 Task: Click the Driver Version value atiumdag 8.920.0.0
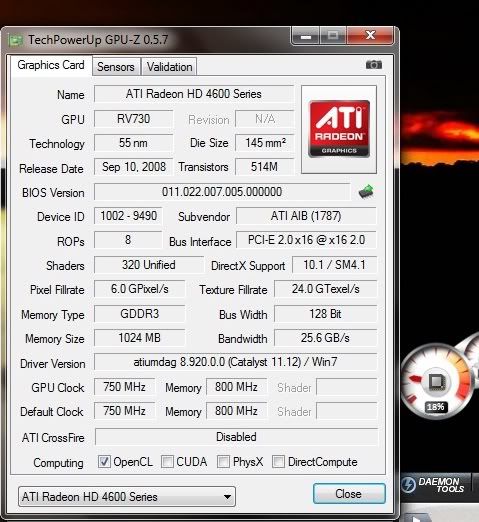[236, 362]
